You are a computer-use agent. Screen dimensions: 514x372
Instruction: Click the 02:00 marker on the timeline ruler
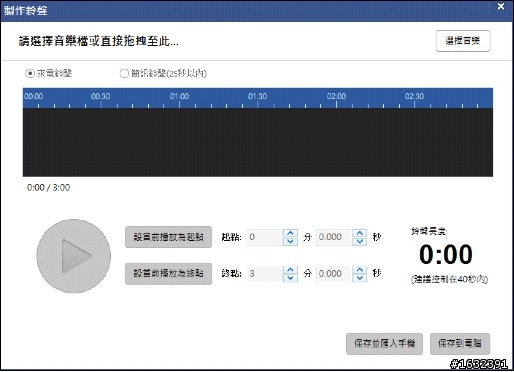336,96
